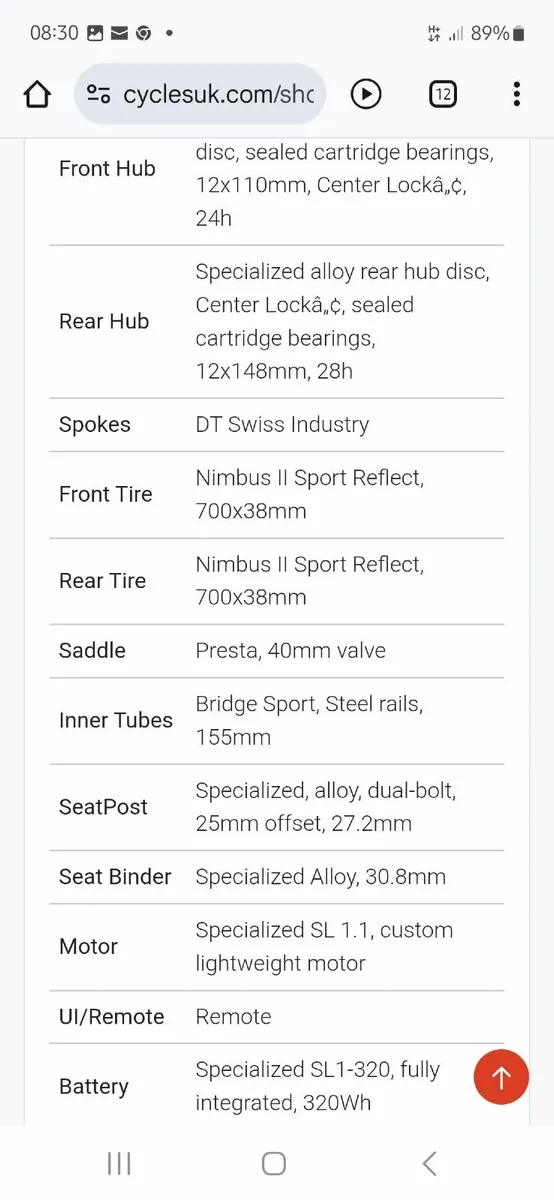Open Chrome three-dot overflow menu
This screenshot has width=554, height=1200.
(516, 95)
